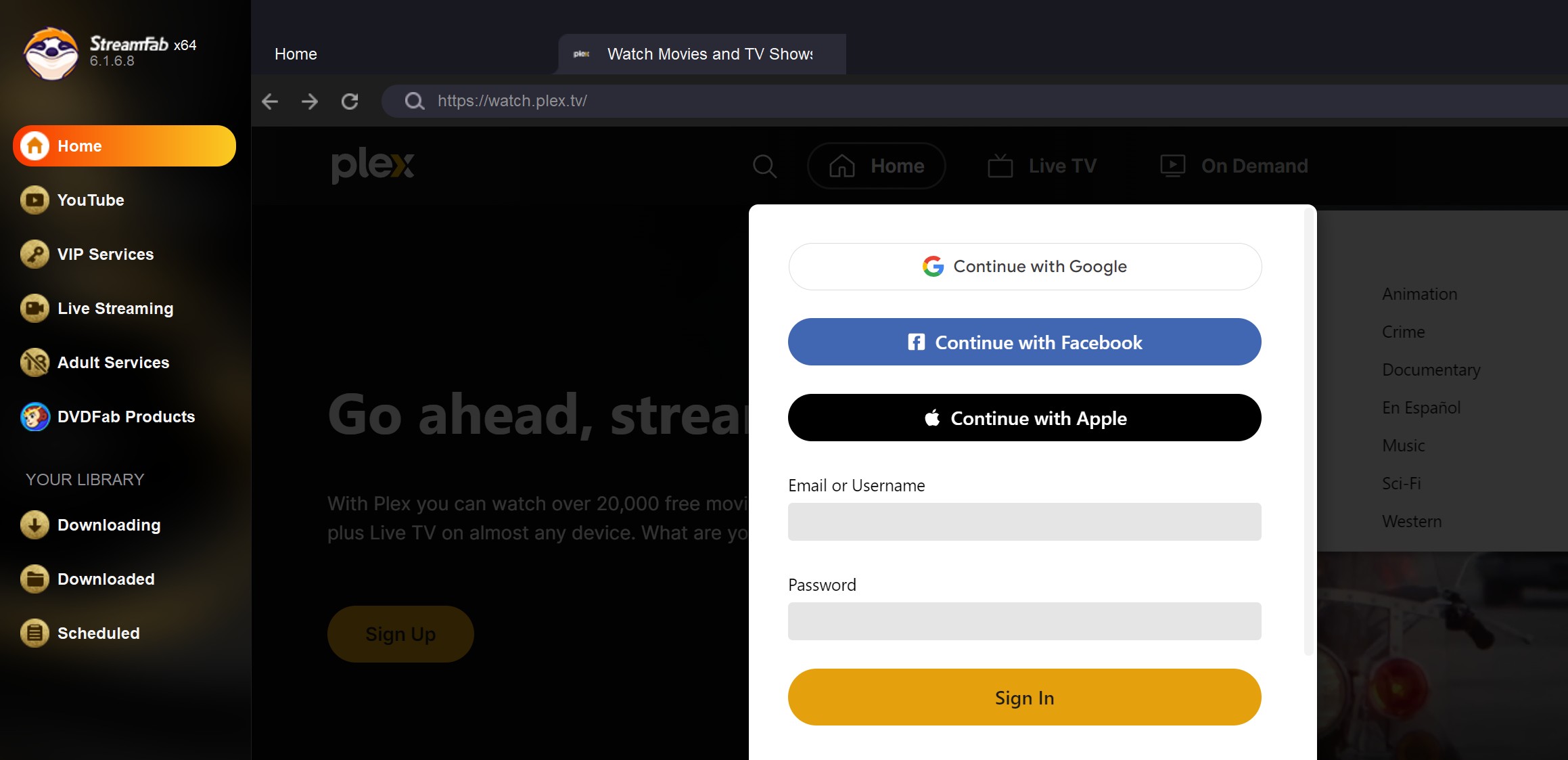Open the Plex Home nav item
This screenshot has width=1568, height=760.
pos(877,166)
